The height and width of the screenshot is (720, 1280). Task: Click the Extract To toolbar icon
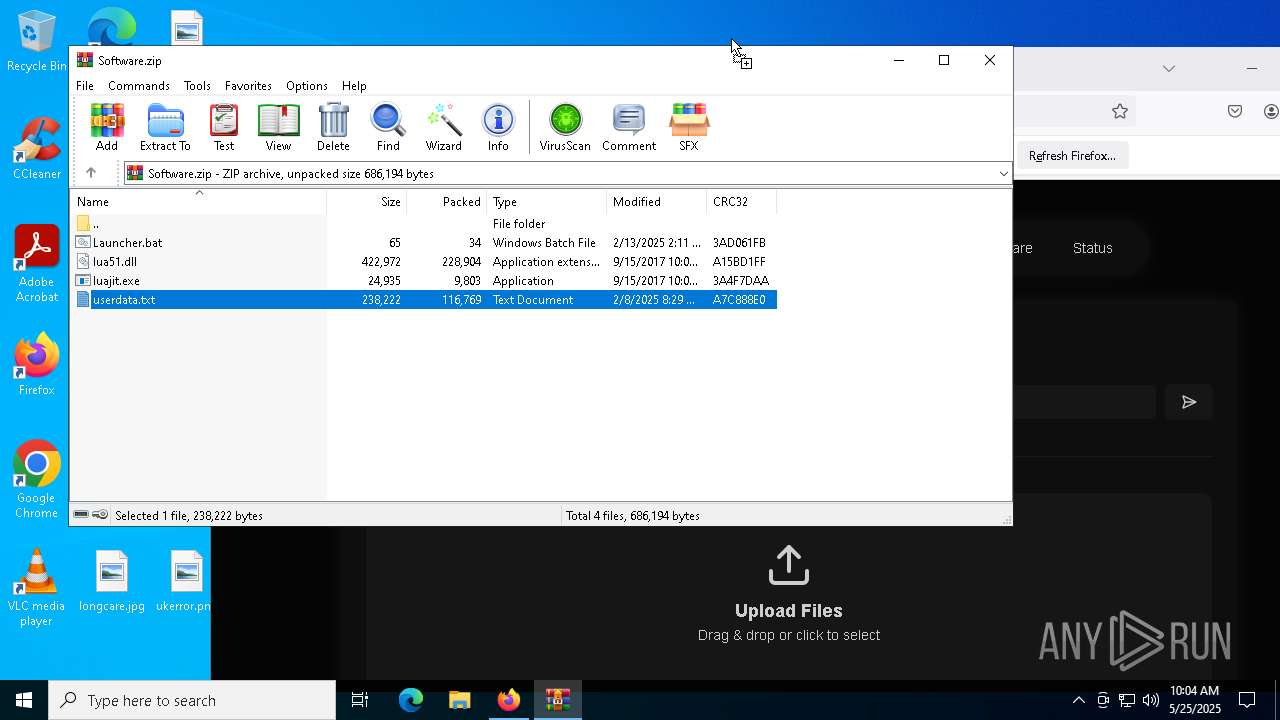[165, 127]
